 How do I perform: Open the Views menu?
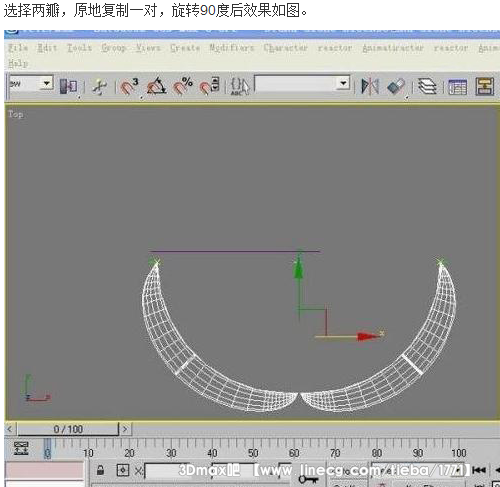pos(148,48)
